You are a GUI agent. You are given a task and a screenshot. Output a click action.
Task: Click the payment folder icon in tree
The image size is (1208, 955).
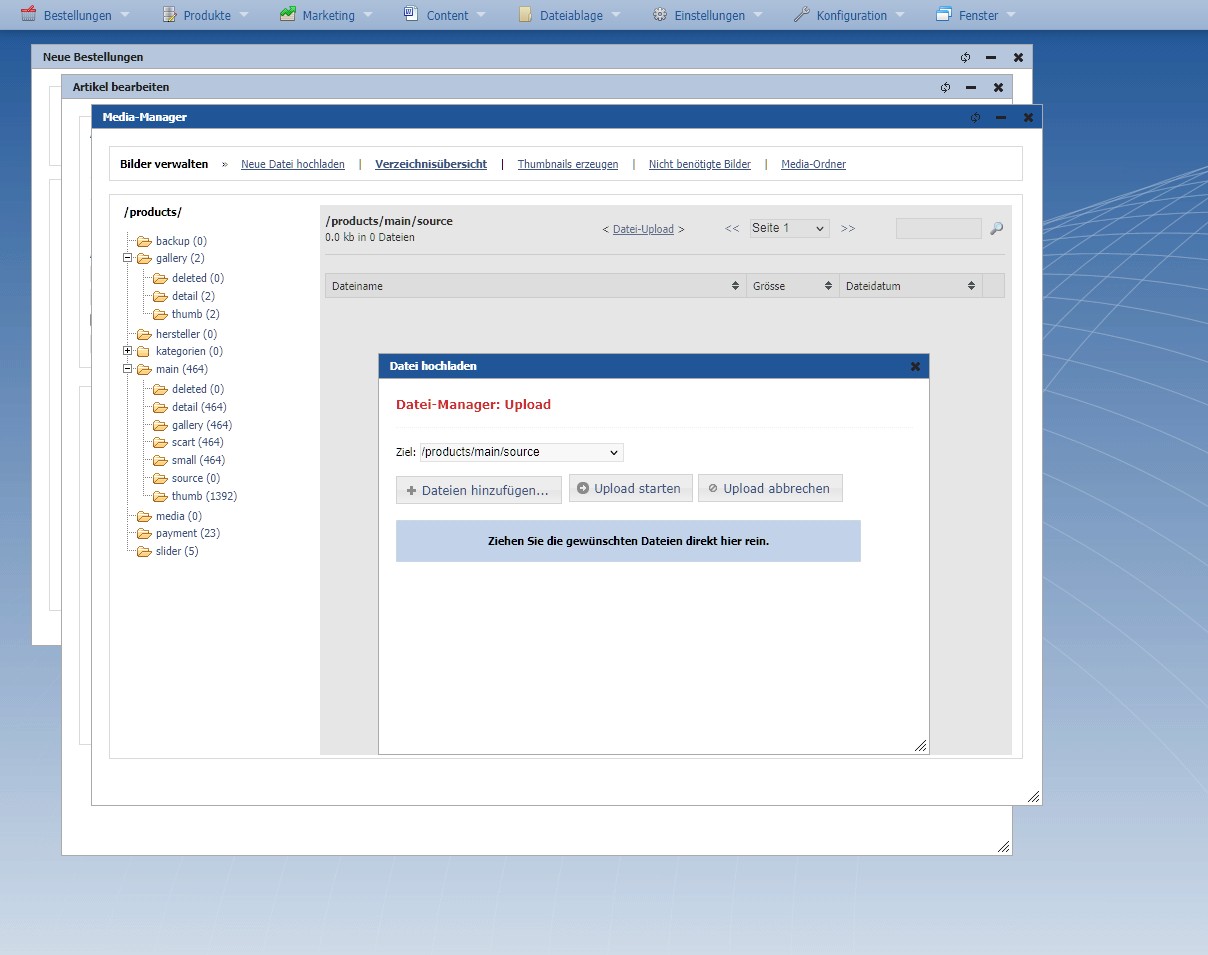pyautogui.click(x=144, y=534)
